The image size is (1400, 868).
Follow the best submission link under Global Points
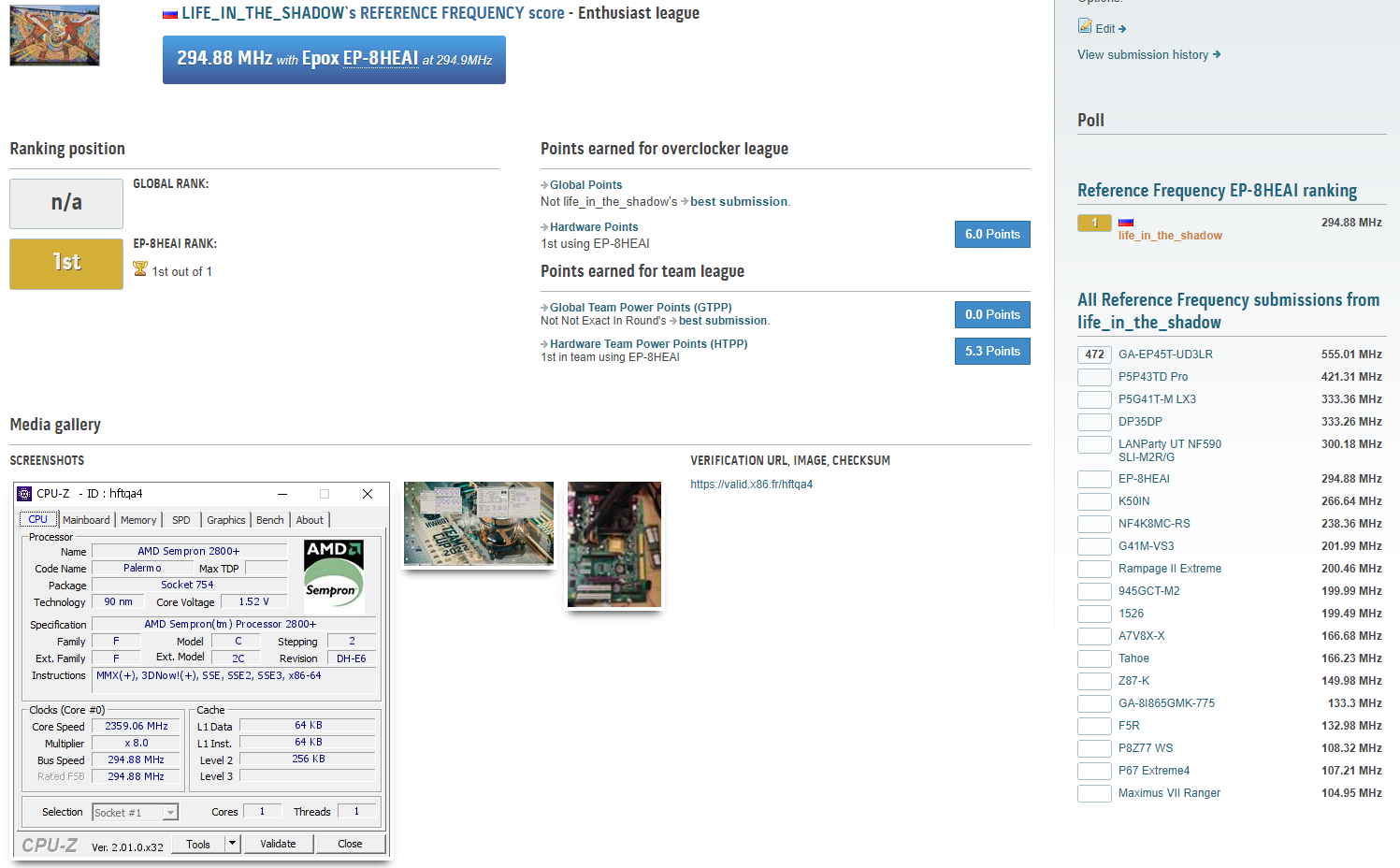tap(739, 202)
